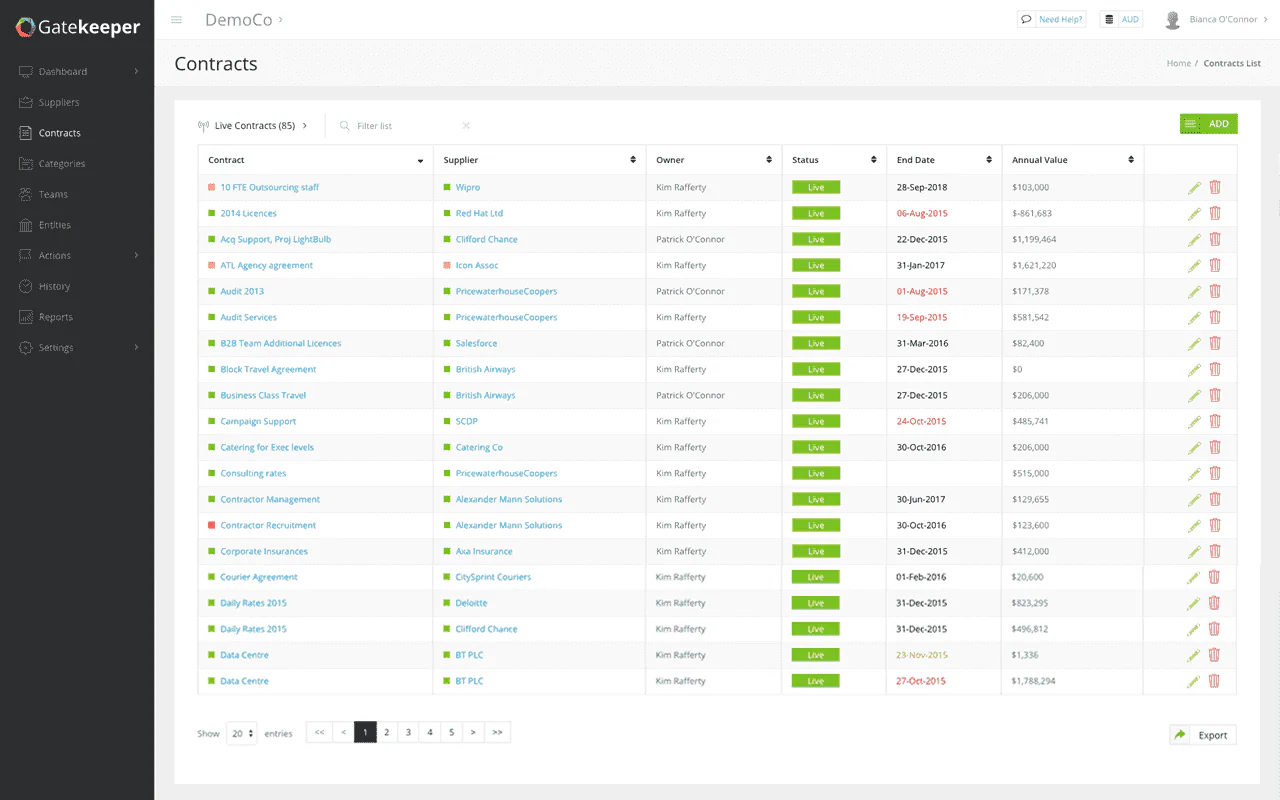
Task: Edit the Campaign Support contract
Action: [1194, 421]
